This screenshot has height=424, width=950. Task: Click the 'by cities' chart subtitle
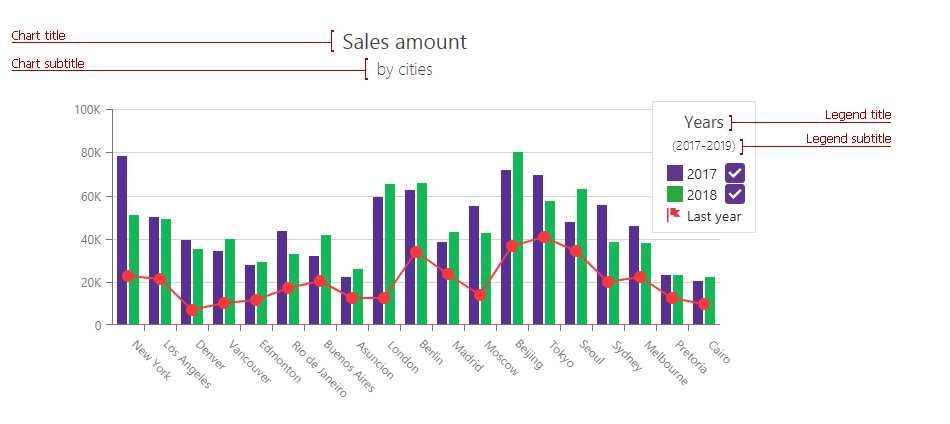(404, 70)
